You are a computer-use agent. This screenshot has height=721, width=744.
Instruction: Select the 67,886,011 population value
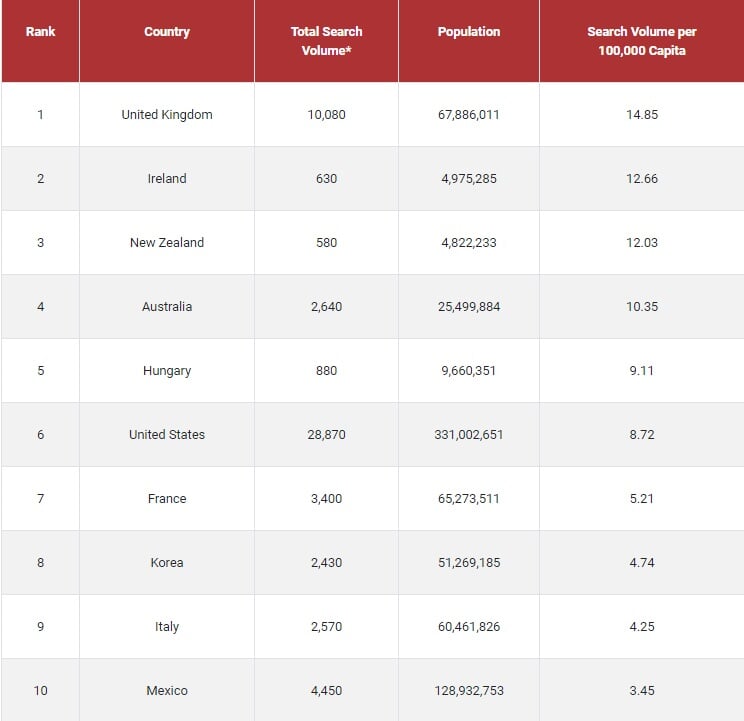468,114
